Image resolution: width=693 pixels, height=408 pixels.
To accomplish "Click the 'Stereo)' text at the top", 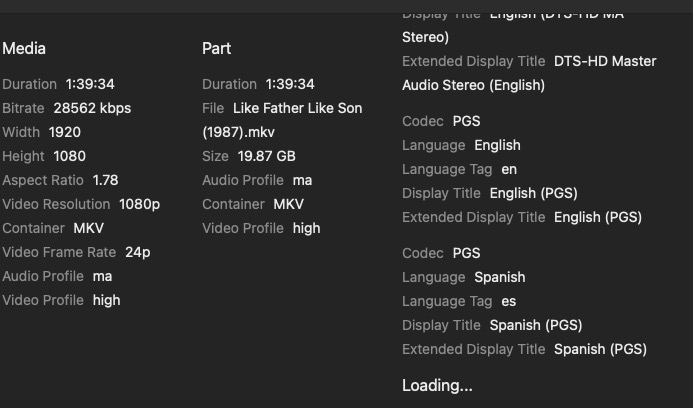I will (x=426, y=37).
